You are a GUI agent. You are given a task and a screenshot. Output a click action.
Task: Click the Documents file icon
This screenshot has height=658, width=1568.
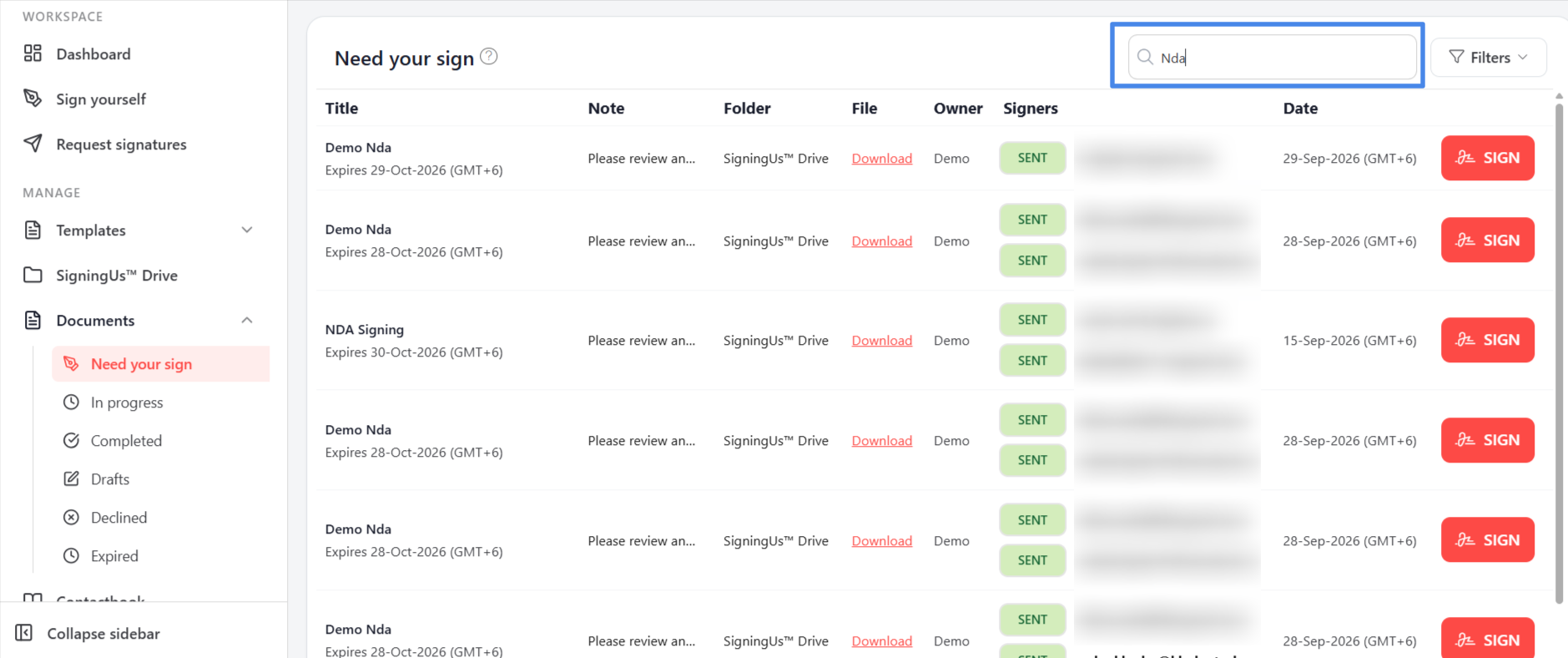pyautogui.click(x=33, y=320)
